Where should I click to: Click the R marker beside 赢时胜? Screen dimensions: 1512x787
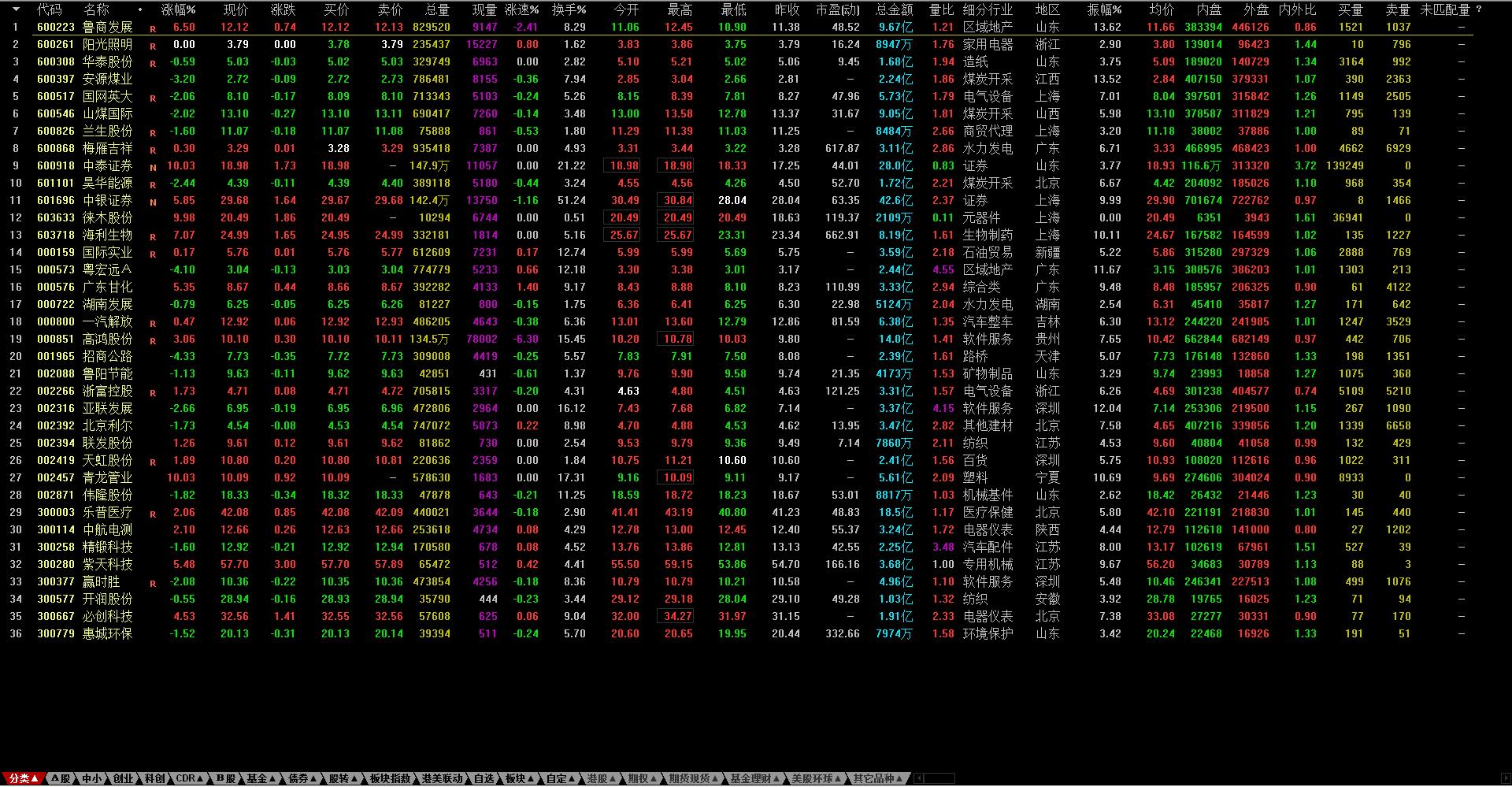pos(153,583)
